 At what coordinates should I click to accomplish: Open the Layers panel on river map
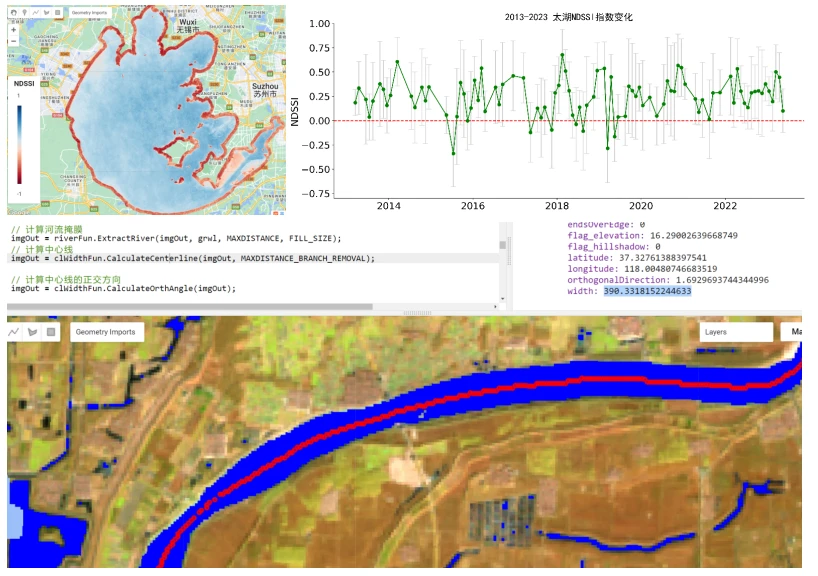tap(736, 332)
